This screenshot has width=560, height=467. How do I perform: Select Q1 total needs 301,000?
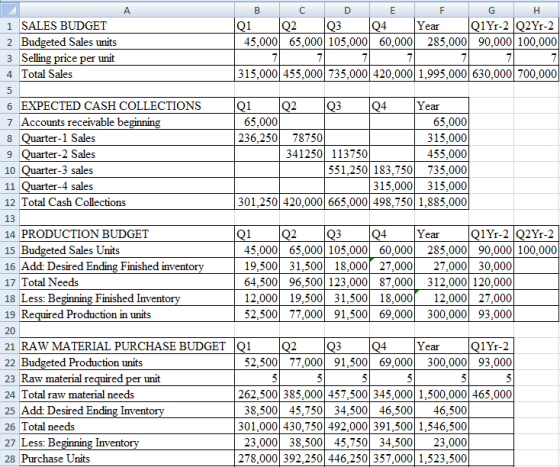pos(257,426)
